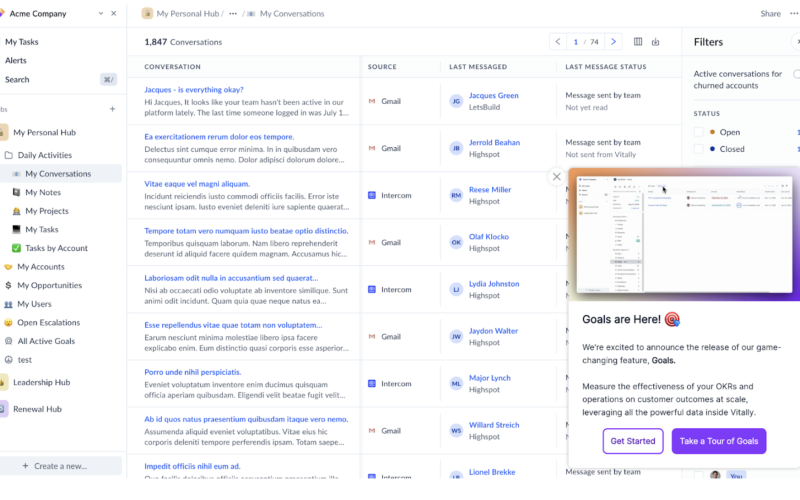This screenshot has height=500, width=800.
Task: Click the page number input field
Action: tap(576, 42)
